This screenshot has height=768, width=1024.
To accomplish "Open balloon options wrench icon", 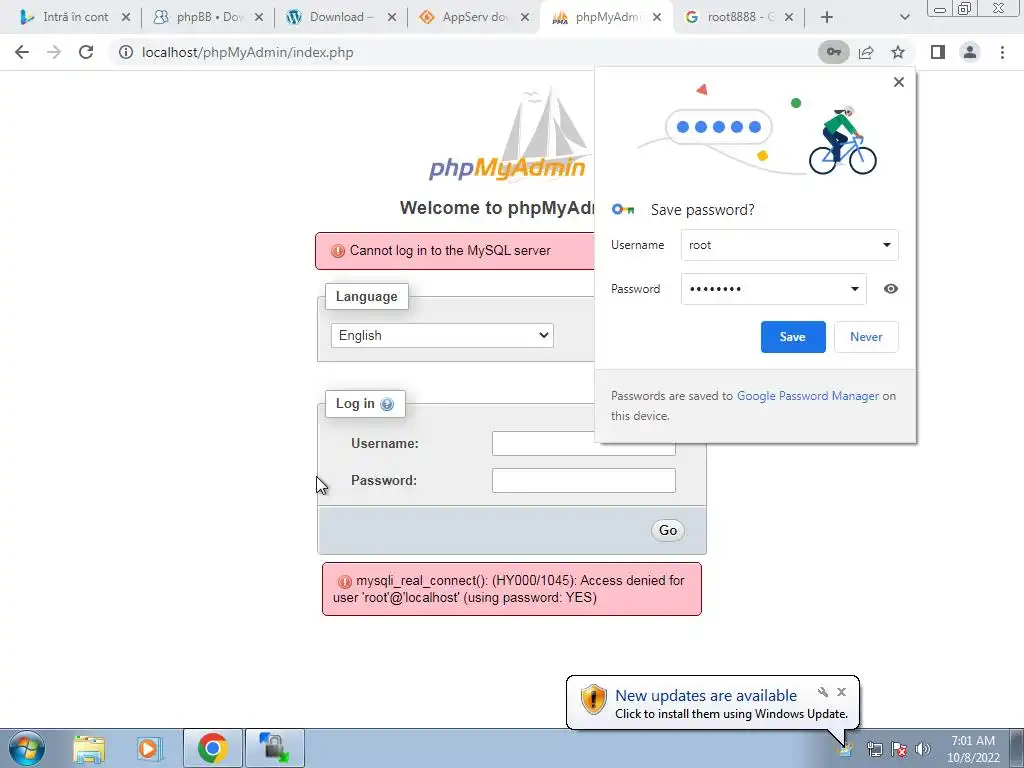I will click(823, 692).
